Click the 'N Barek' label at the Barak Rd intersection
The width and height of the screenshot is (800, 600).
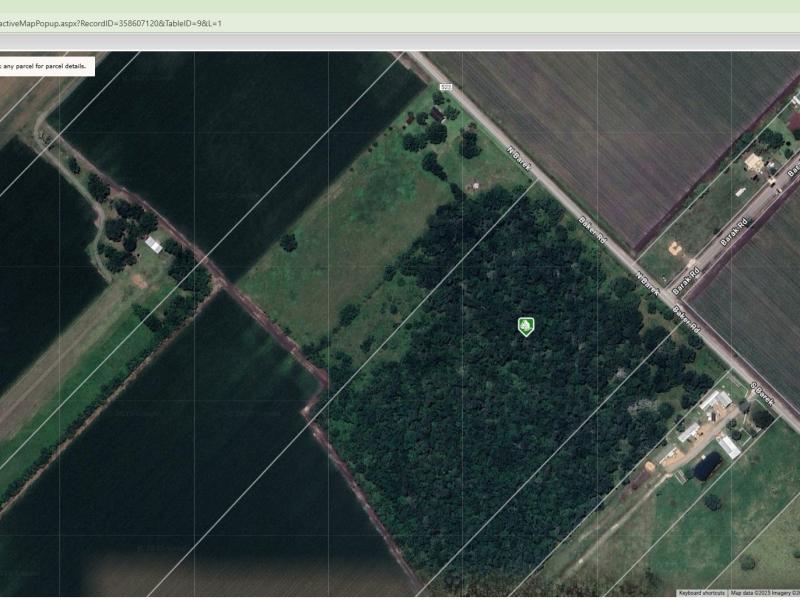click(x=647, y=284)
